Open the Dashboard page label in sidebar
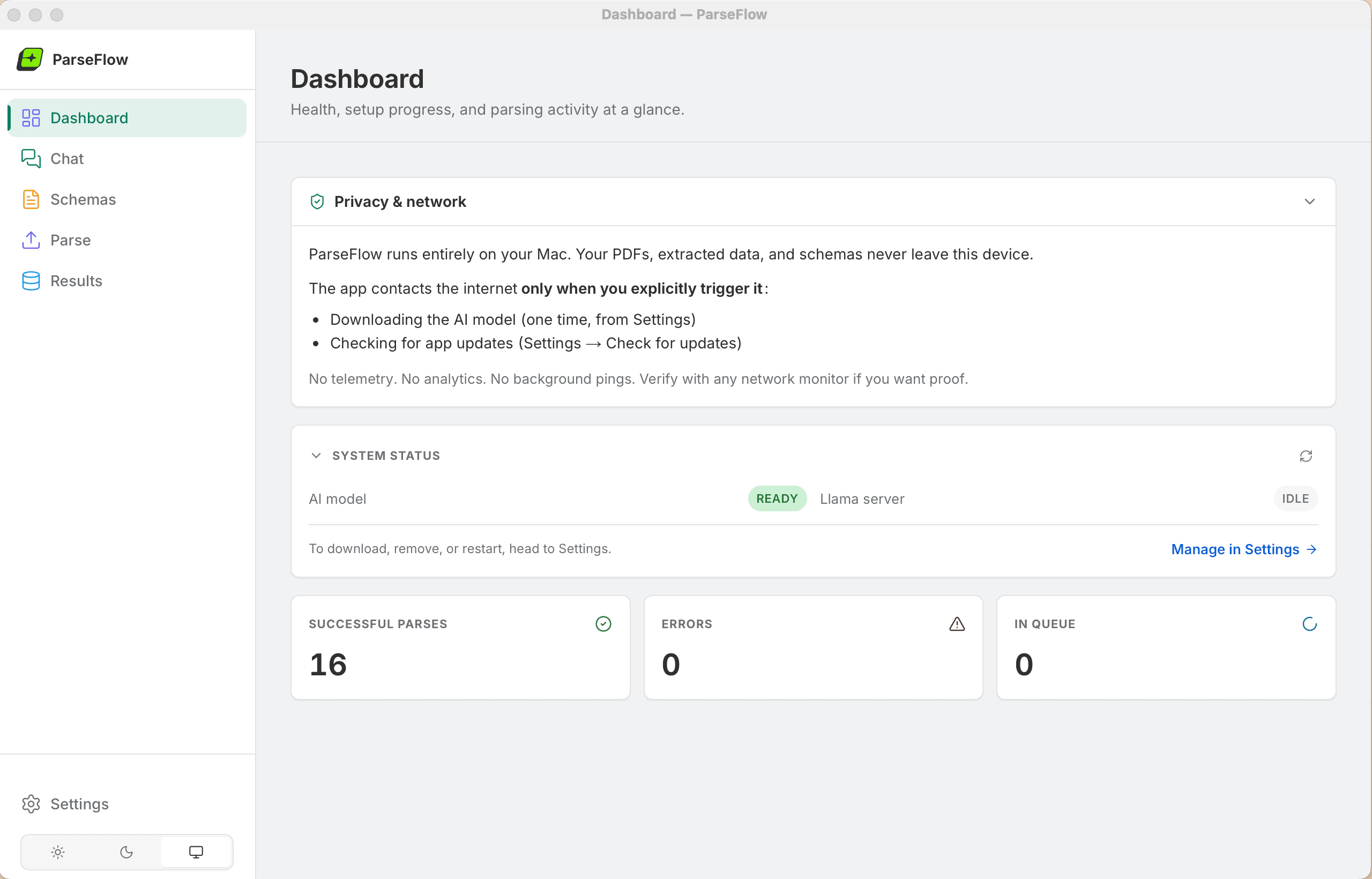Viewport: 1372px width, 879px height. pyautogui.click(x=89, y=117)
